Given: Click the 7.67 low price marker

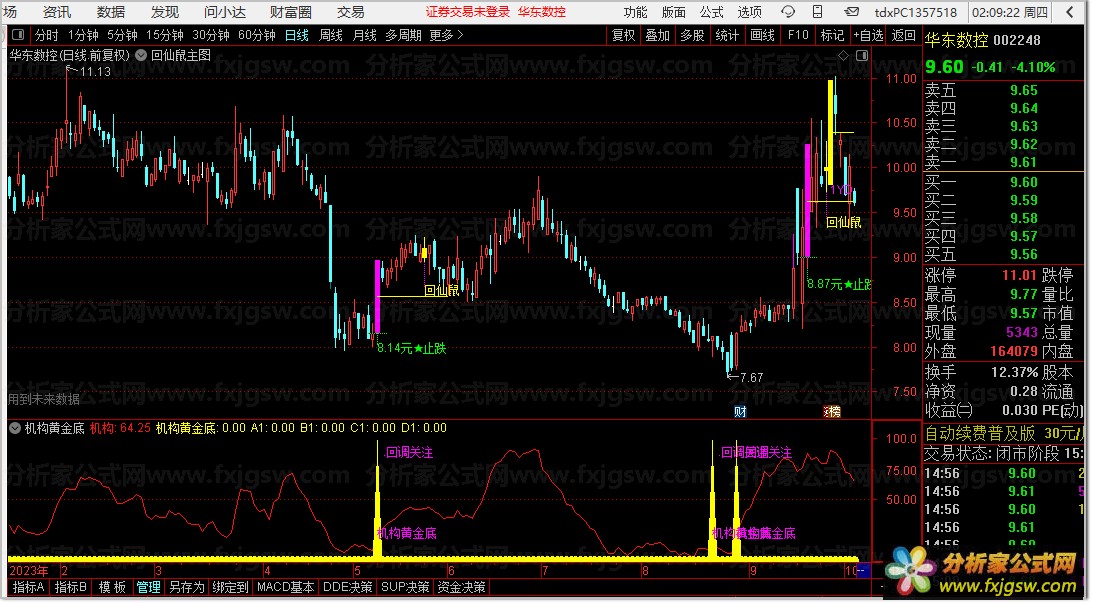Looking at the screenshot, I should coord(745,378).
